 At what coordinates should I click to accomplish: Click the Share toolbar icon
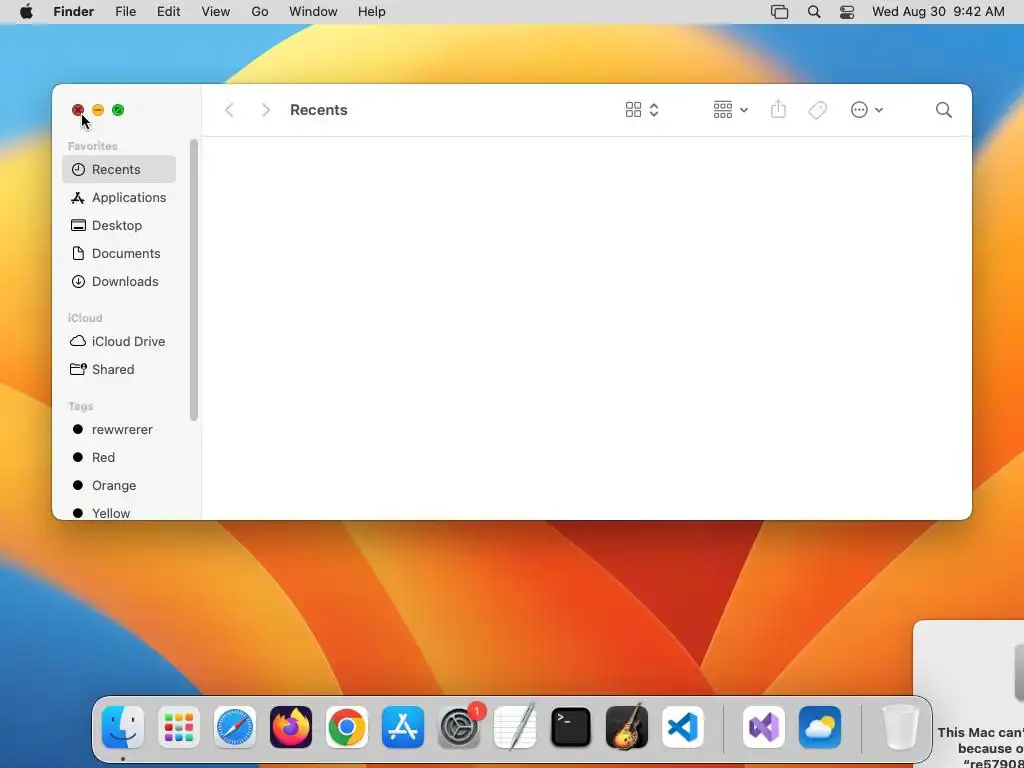[778, 109]
